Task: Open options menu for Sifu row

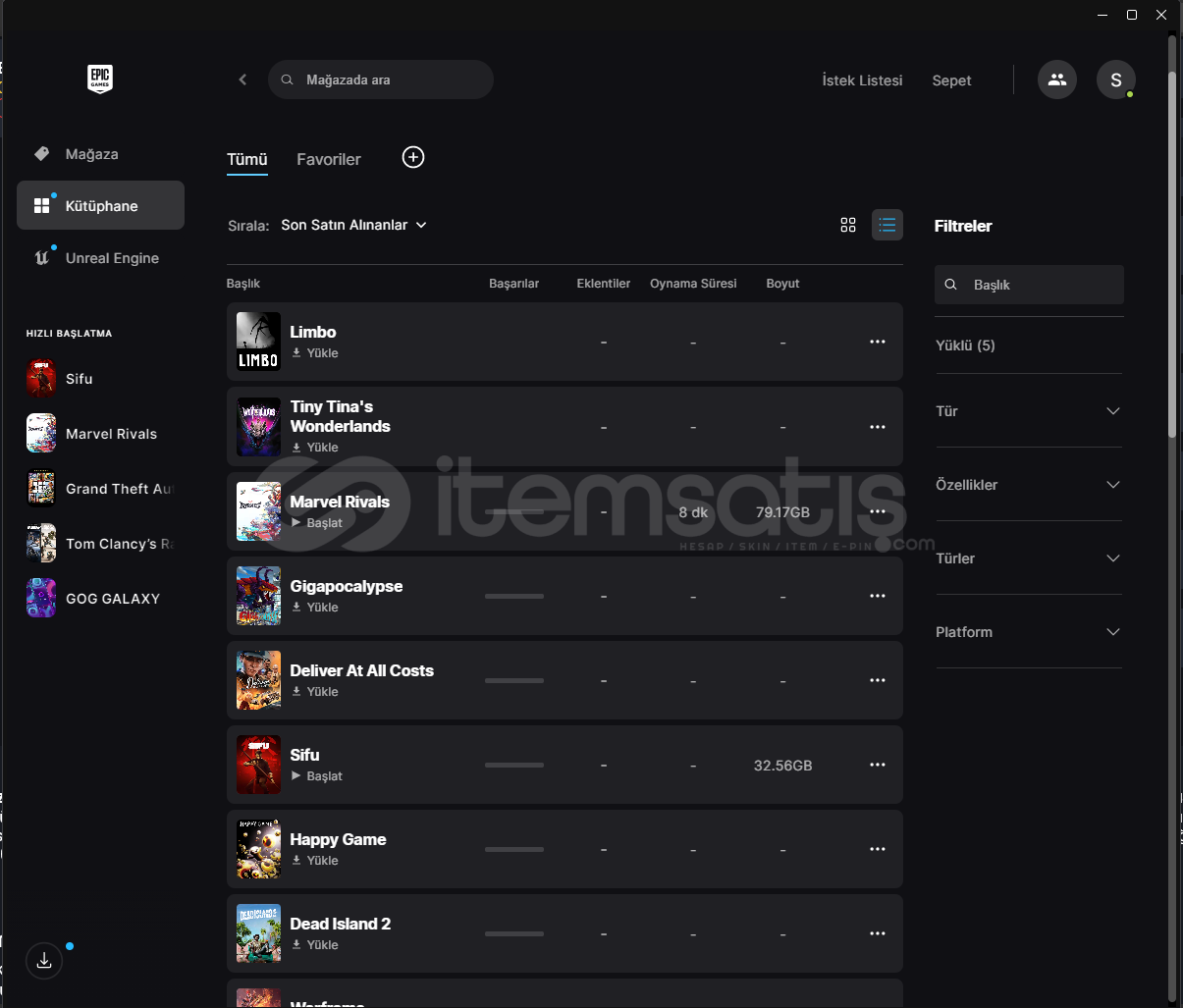Action: point(878,765)
